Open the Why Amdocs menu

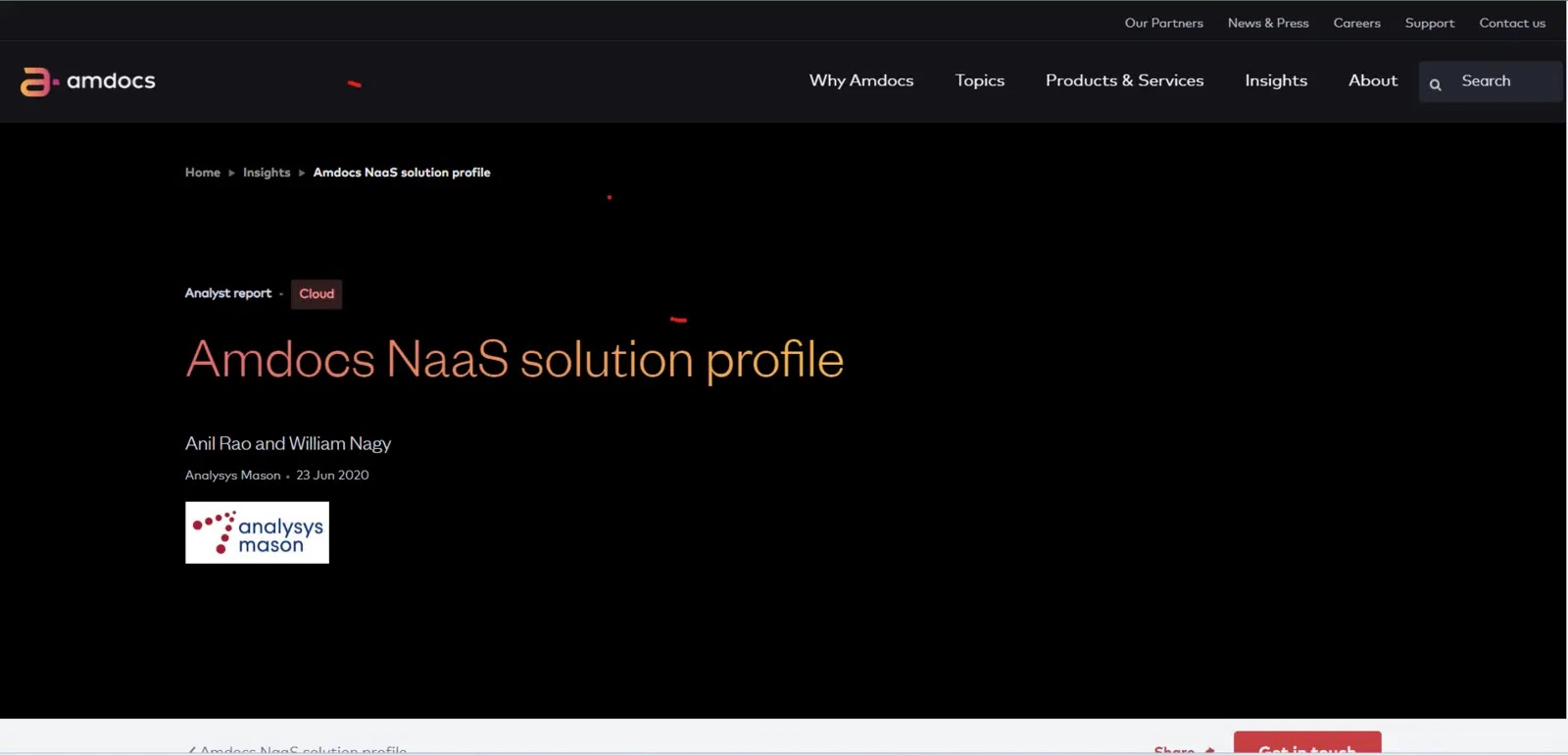click(x=861, y=80)
